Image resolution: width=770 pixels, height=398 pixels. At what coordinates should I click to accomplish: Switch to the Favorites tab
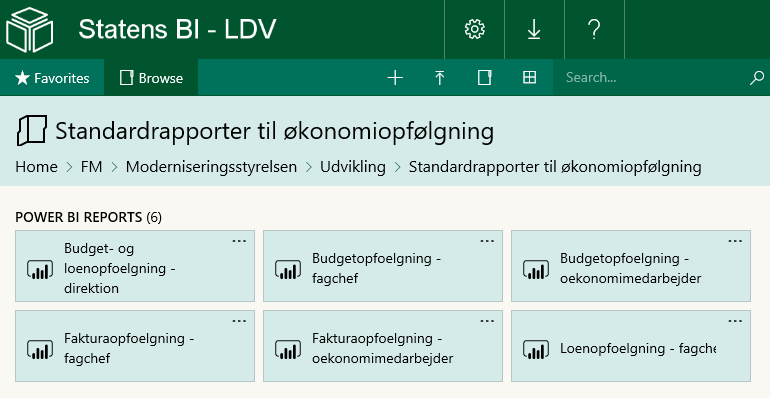point(52,78)
